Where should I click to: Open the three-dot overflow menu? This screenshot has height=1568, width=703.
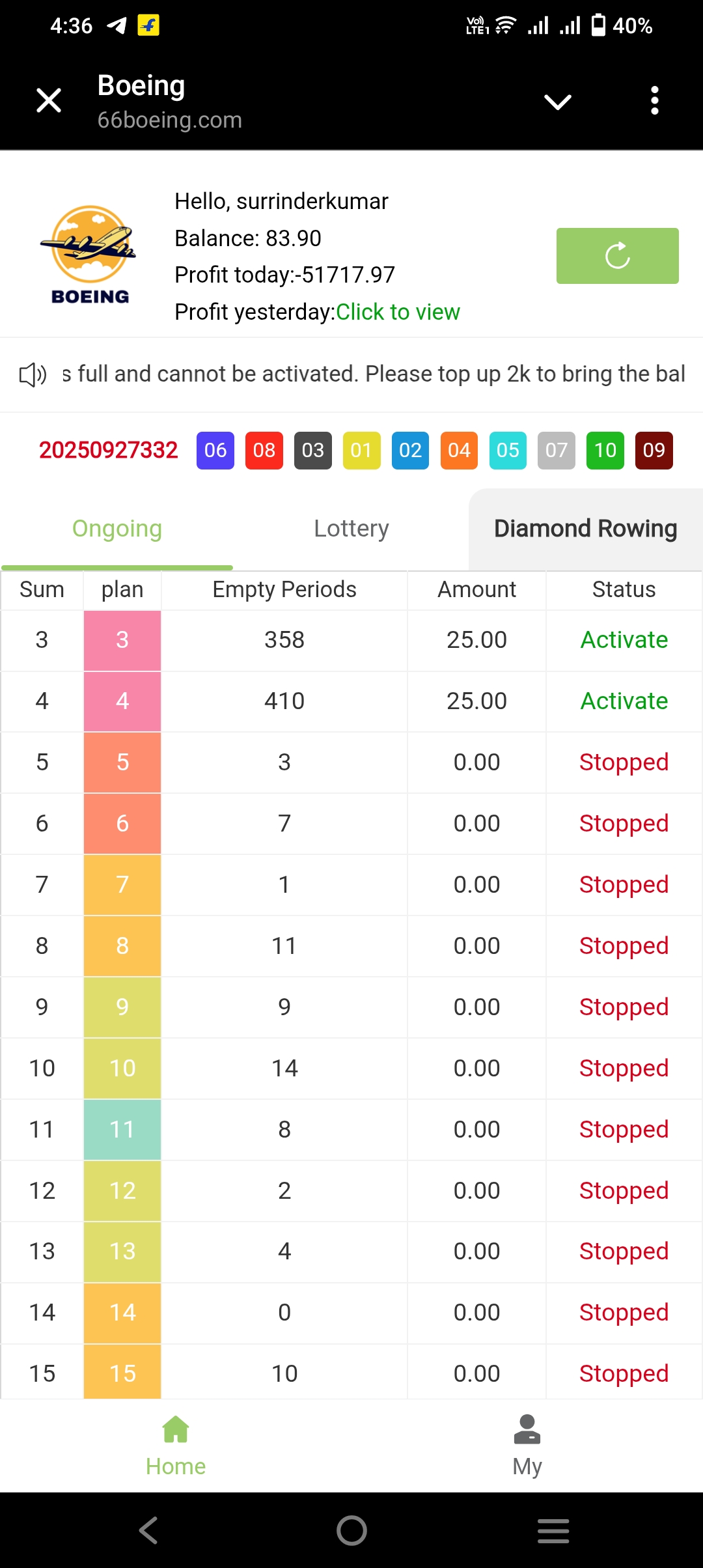click(654, 101)
